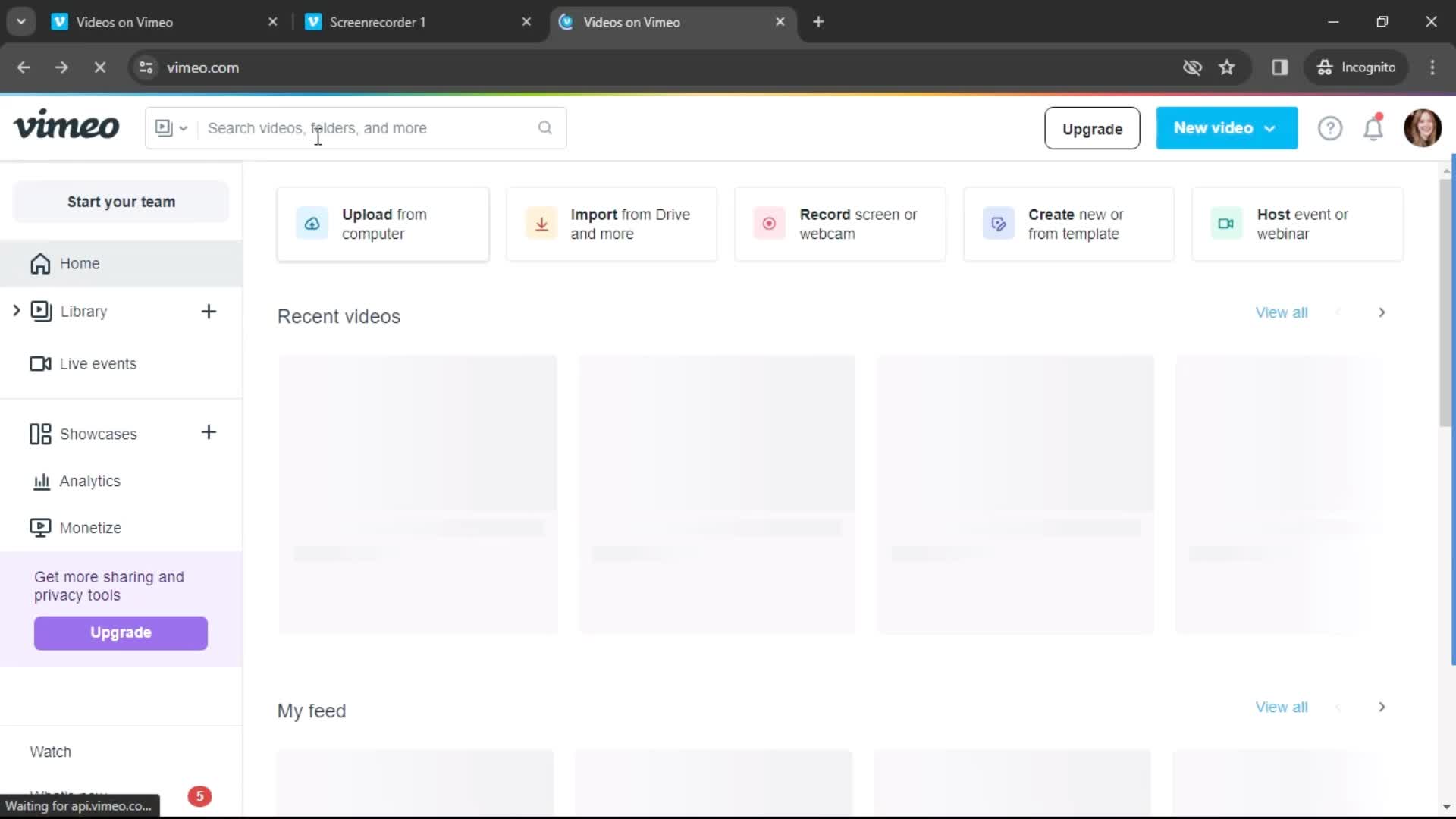Click the Upgrade button in header
The height and width of the screenshot is (819, 1456).
pyautogui.click(x=1092, y=128)
